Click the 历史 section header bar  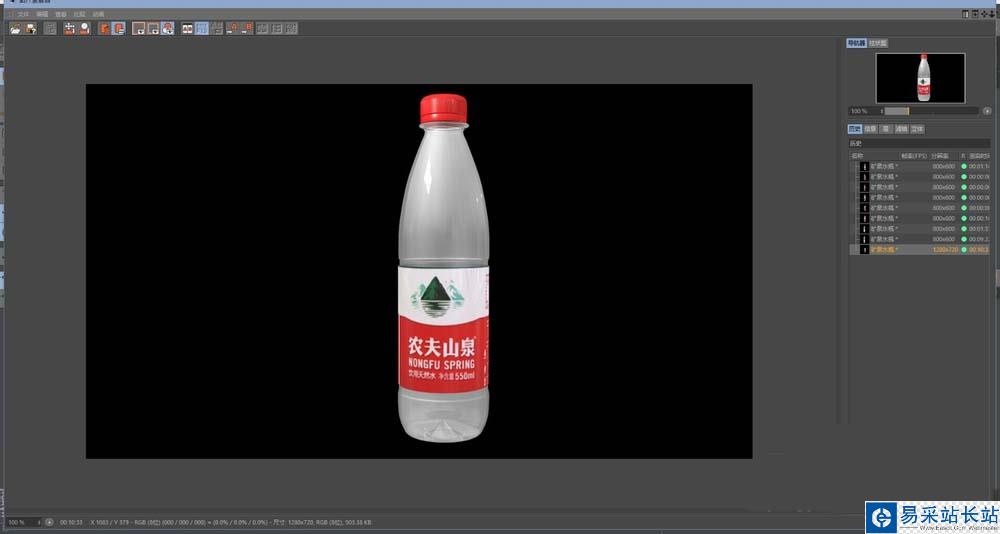point(918,144)
